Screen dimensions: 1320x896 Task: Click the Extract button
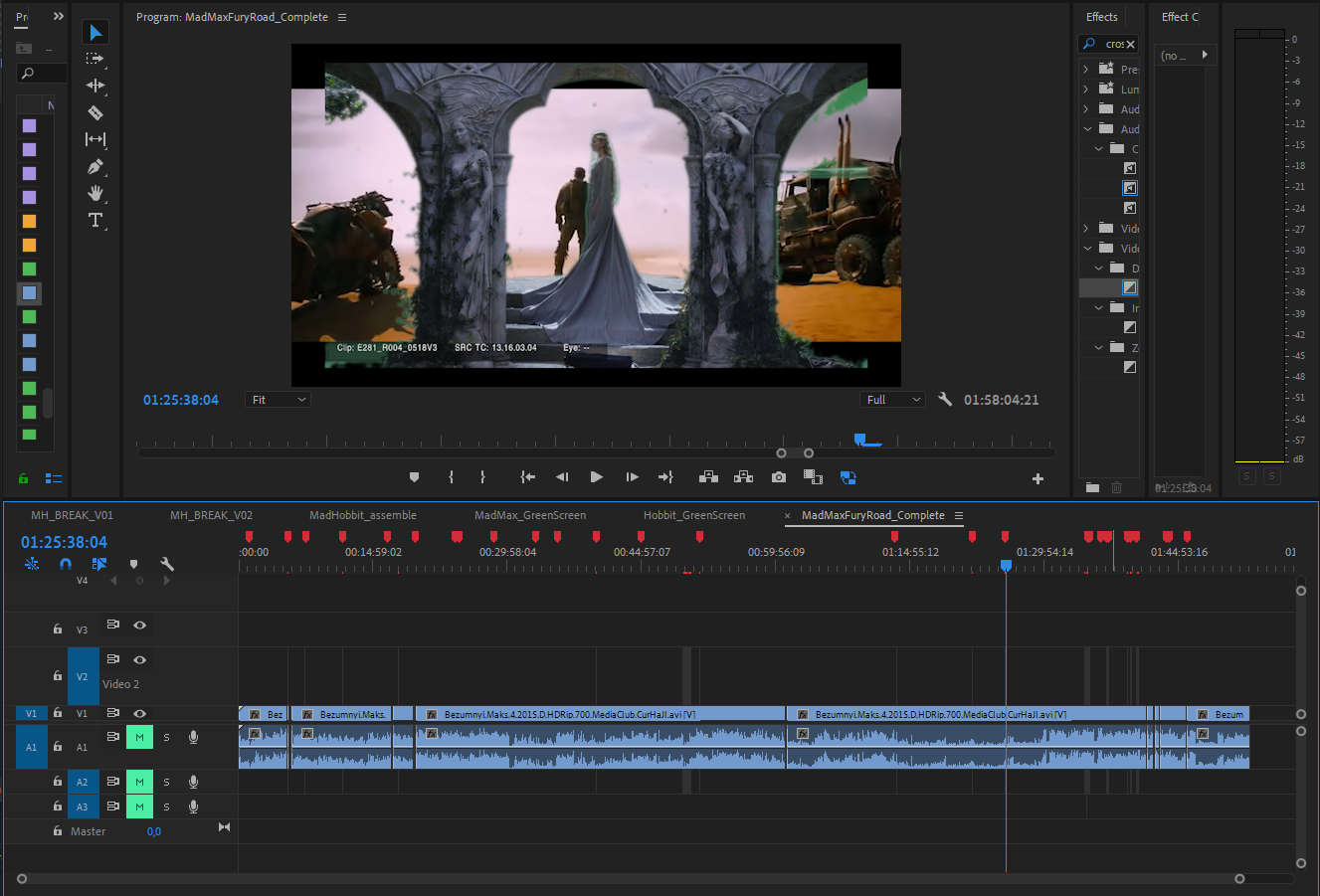(743, 477)
